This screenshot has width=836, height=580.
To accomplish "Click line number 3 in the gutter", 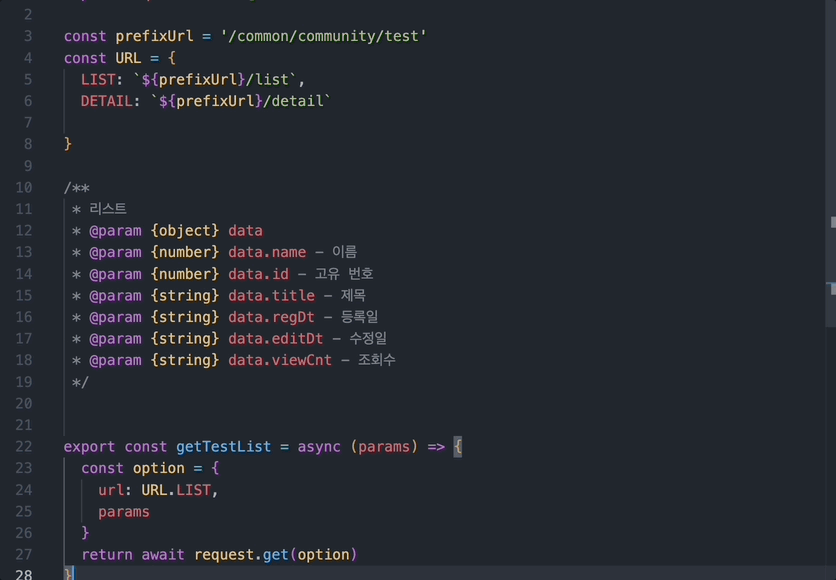I will point(28,36).
